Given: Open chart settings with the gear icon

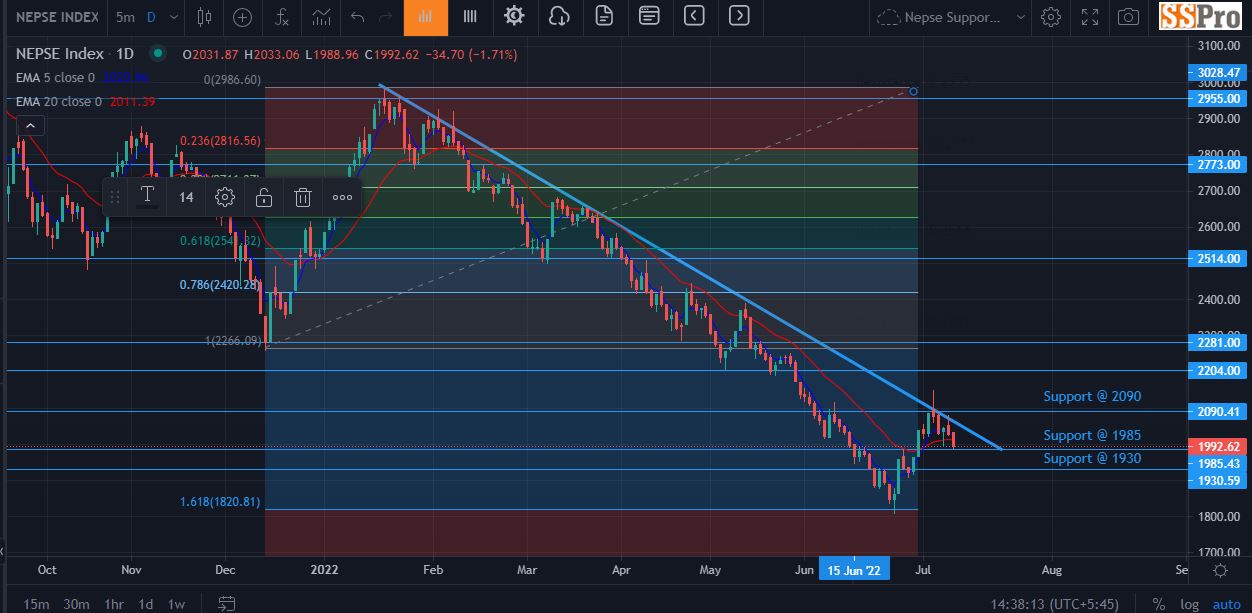Looking at the screenshot, I should (x=513, y=17).
